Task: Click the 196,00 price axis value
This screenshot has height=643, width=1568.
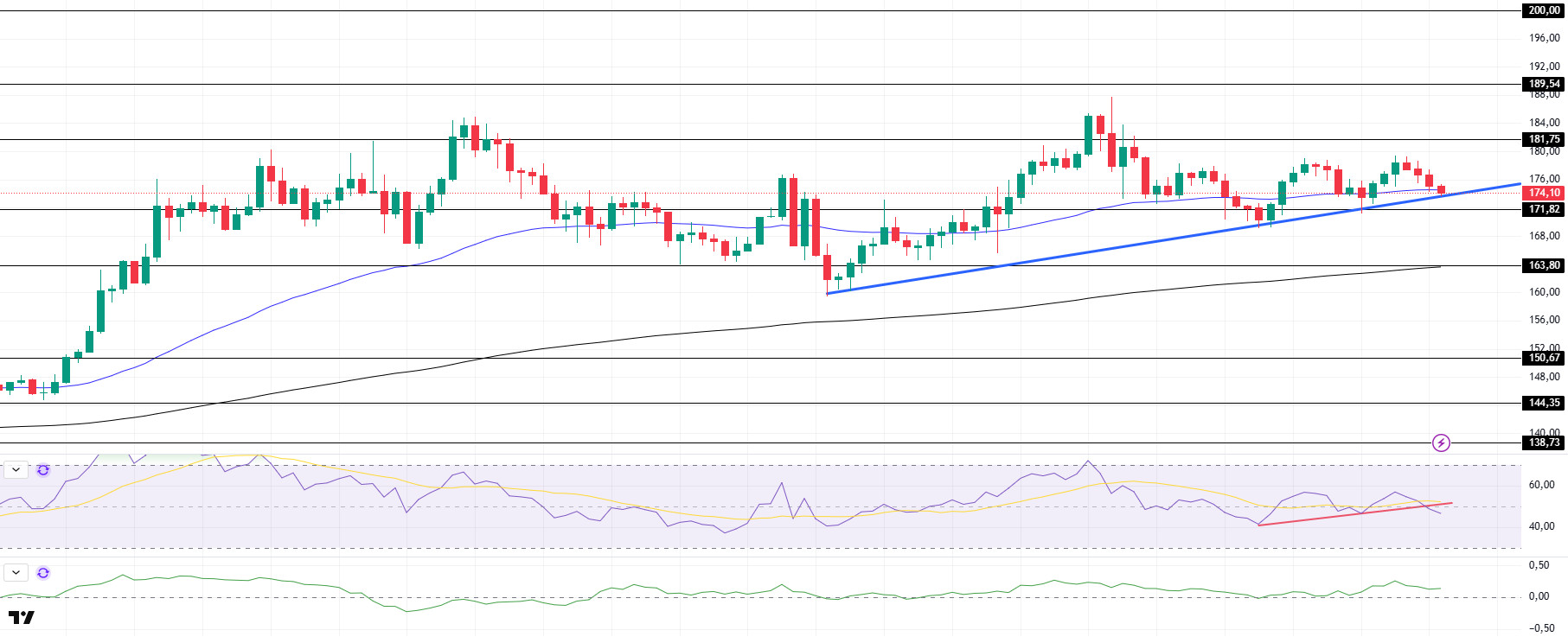Action: (1544, 38)
